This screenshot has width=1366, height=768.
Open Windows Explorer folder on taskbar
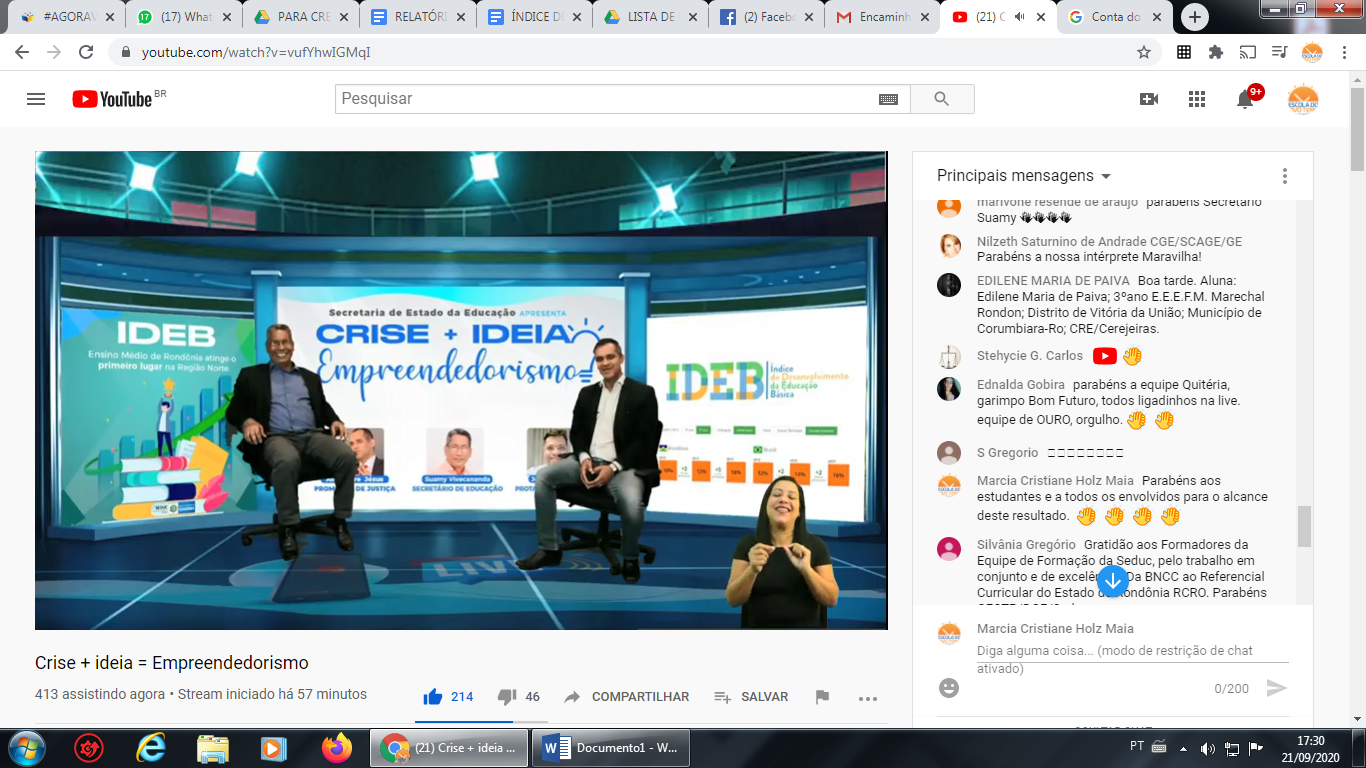[x=213, y=747]
